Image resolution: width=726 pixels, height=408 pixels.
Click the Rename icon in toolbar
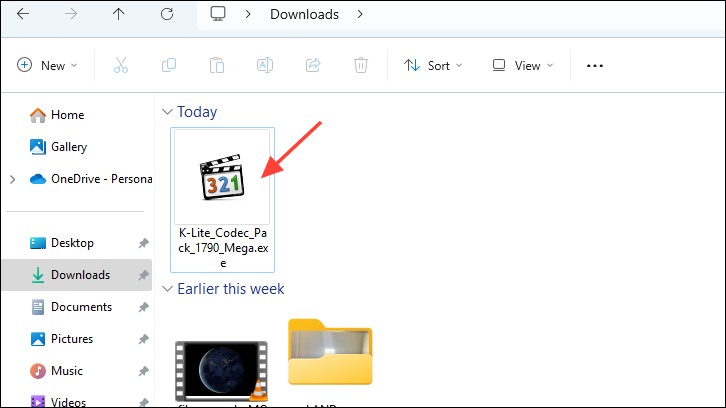coord(265,65)
